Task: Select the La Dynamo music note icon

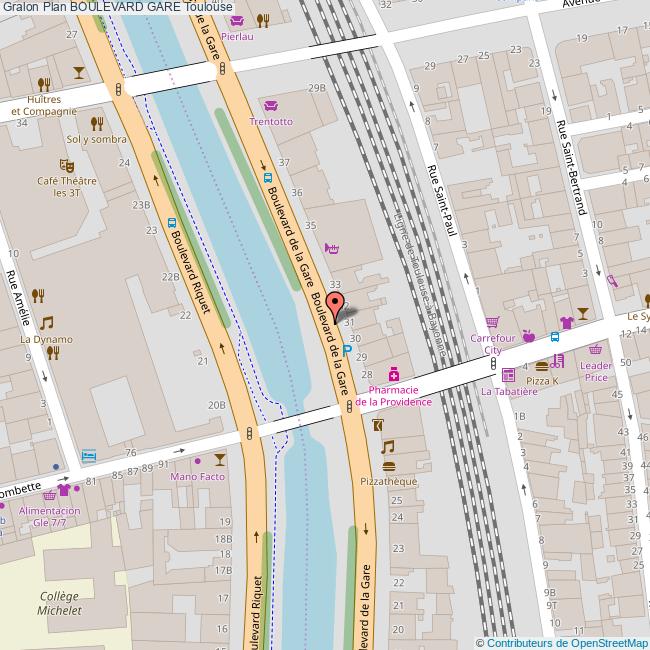Action: [46, 322]
